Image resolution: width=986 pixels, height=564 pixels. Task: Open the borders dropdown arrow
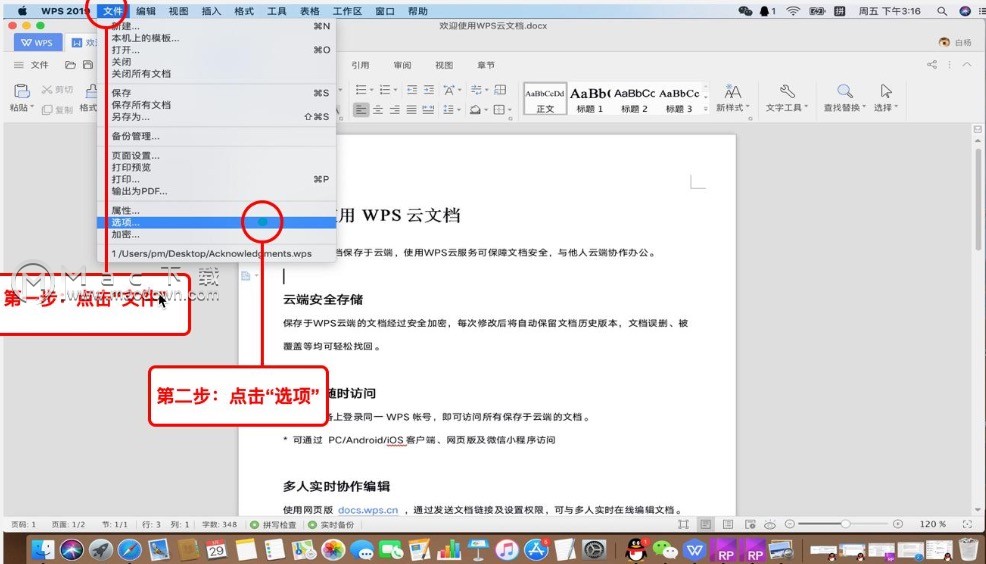(509, 110)
